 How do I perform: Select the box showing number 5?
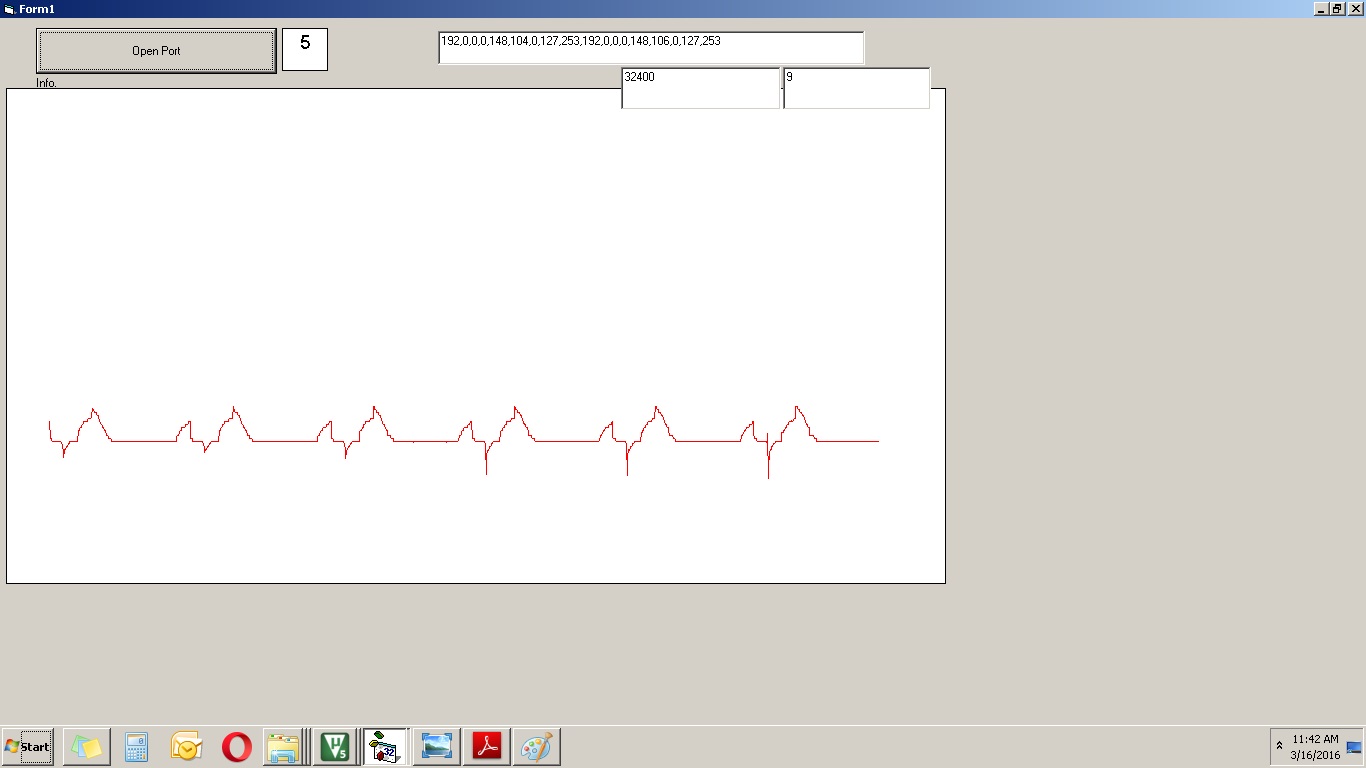(305, 49)
